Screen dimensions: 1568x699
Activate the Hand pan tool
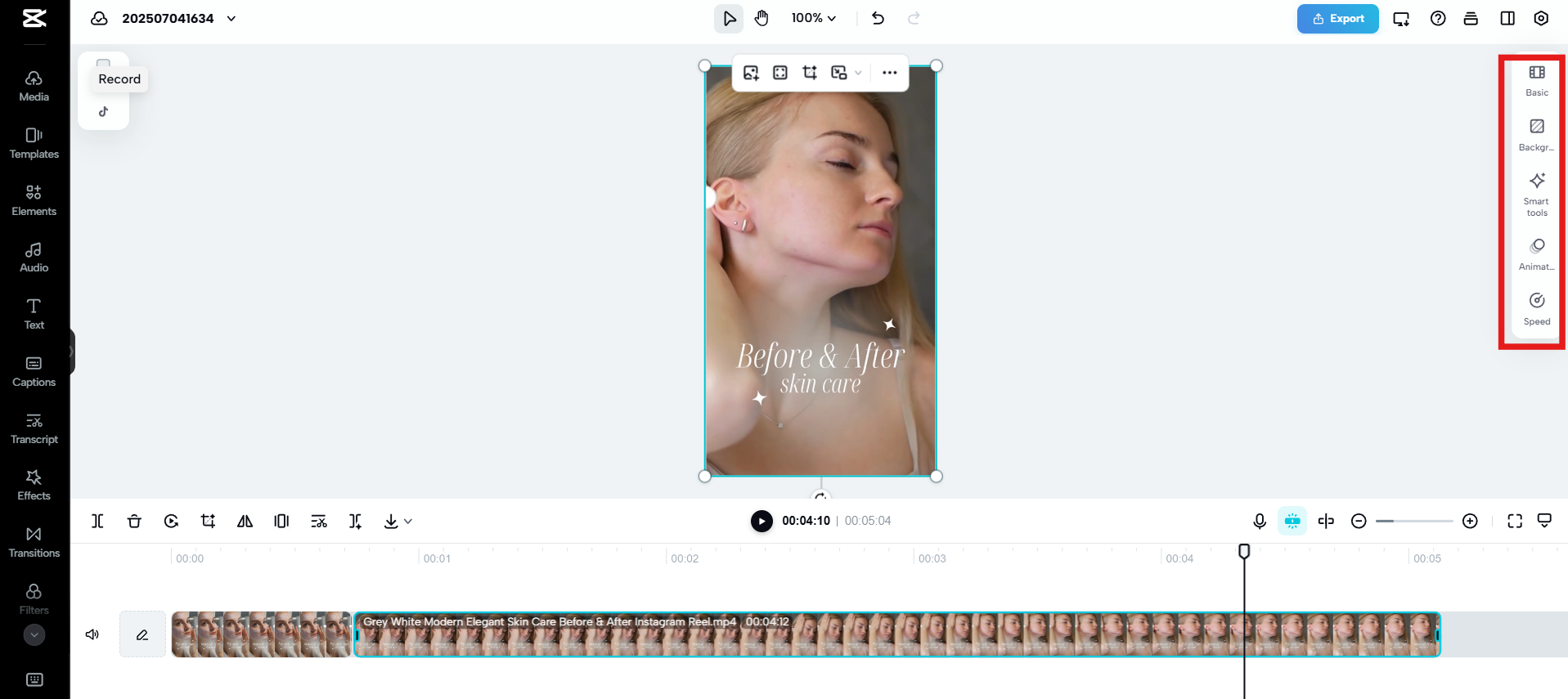coord(762,18)
